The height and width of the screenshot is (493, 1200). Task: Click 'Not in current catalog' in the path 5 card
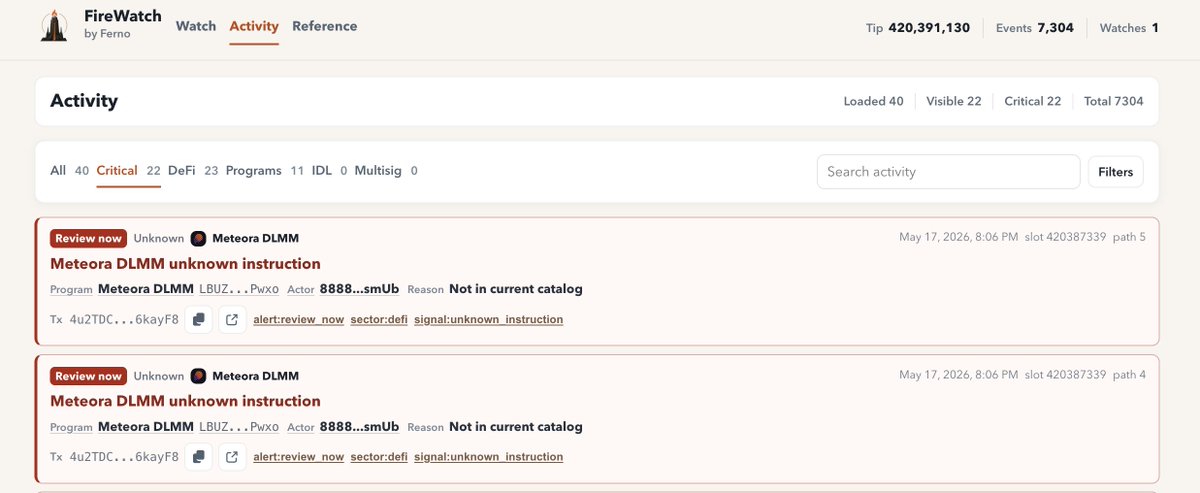point(516,289)
